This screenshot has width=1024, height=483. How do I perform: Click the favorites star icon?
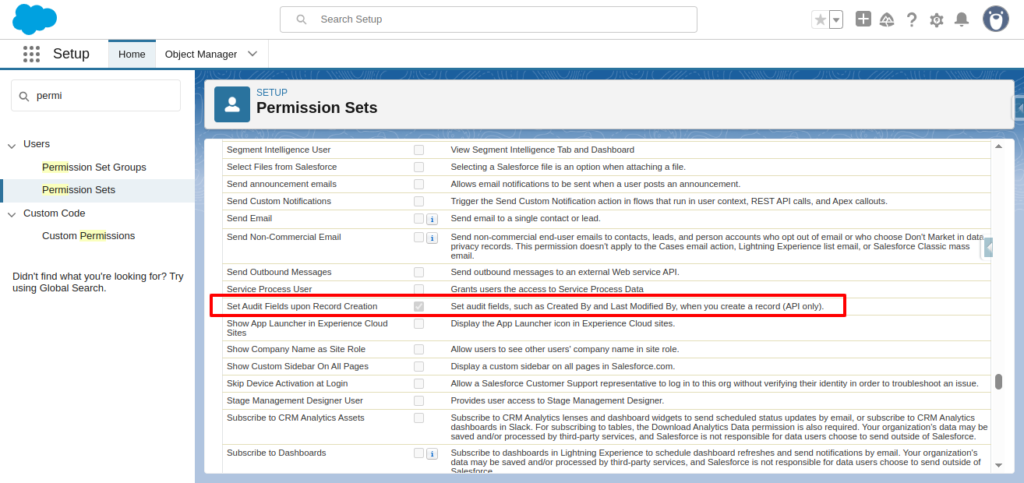(820, 20)
